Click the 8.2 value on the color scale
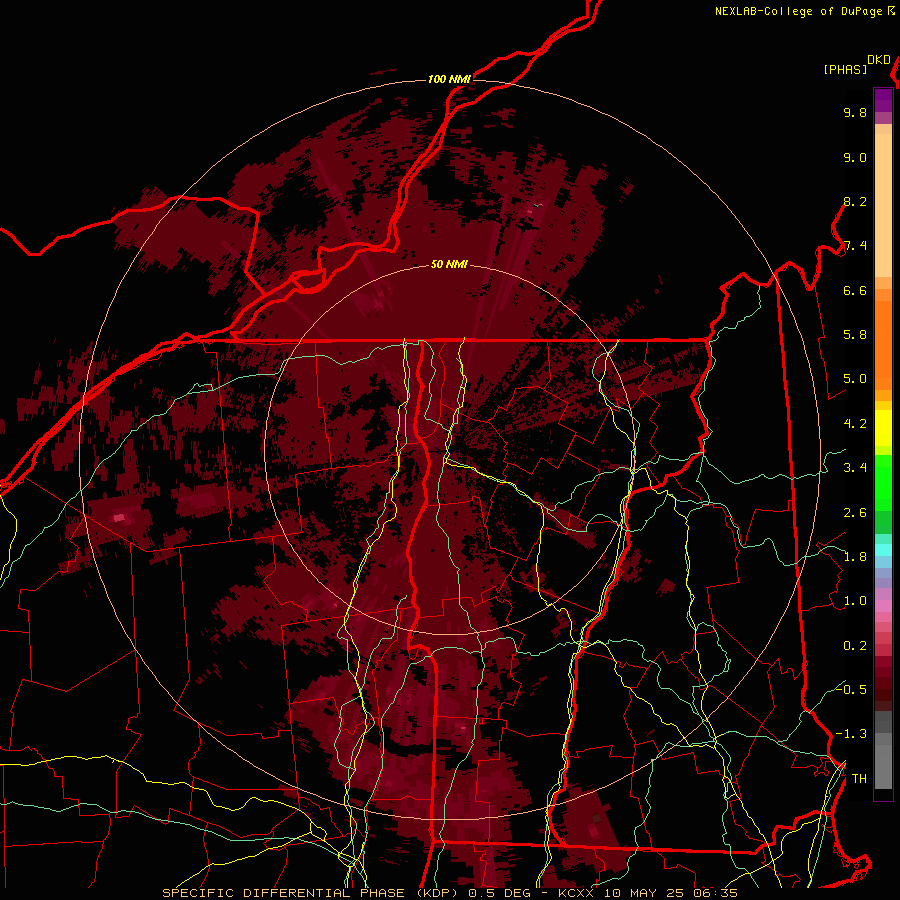 pos(855,201)
